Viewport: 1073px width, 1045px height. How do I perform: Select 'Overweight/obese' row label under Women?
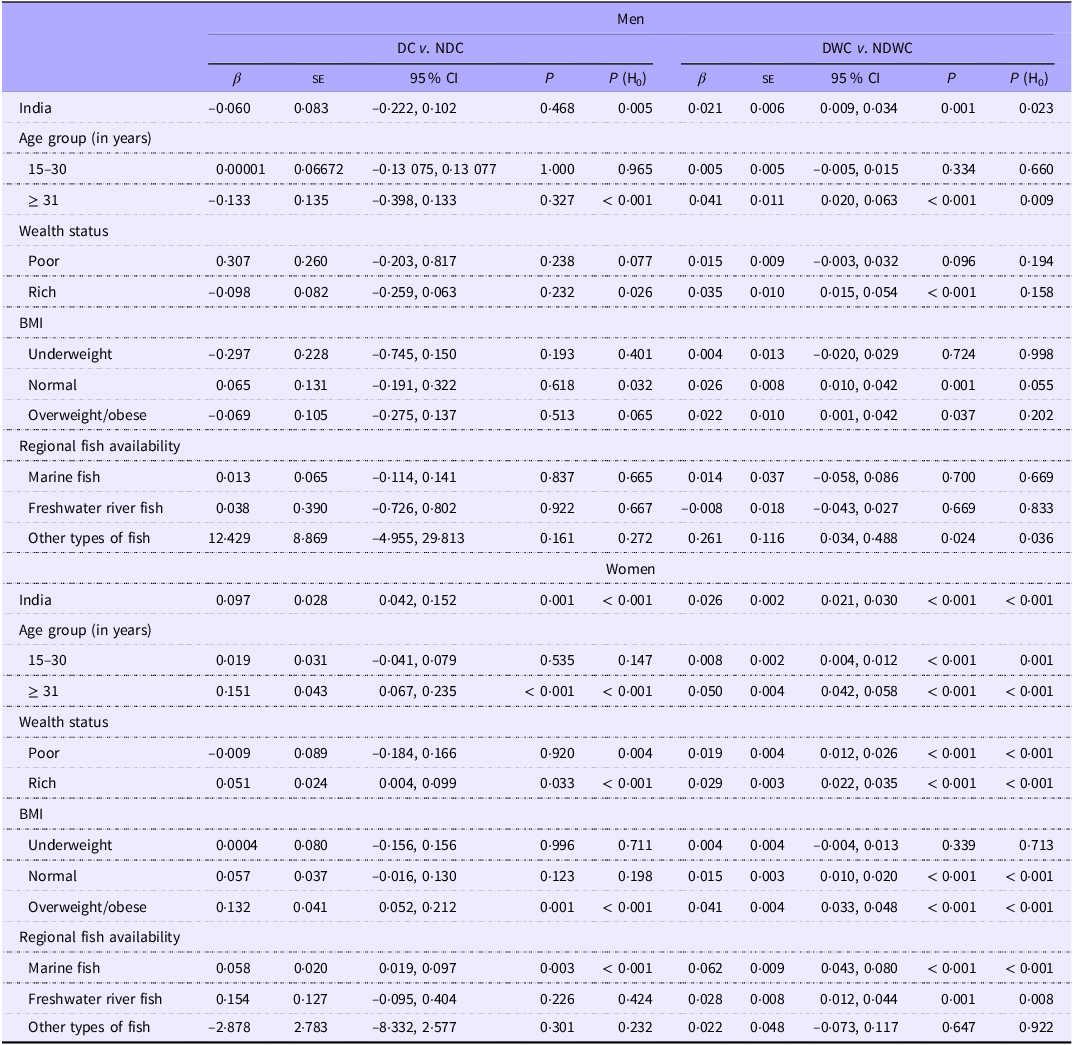tap(87, 907)
